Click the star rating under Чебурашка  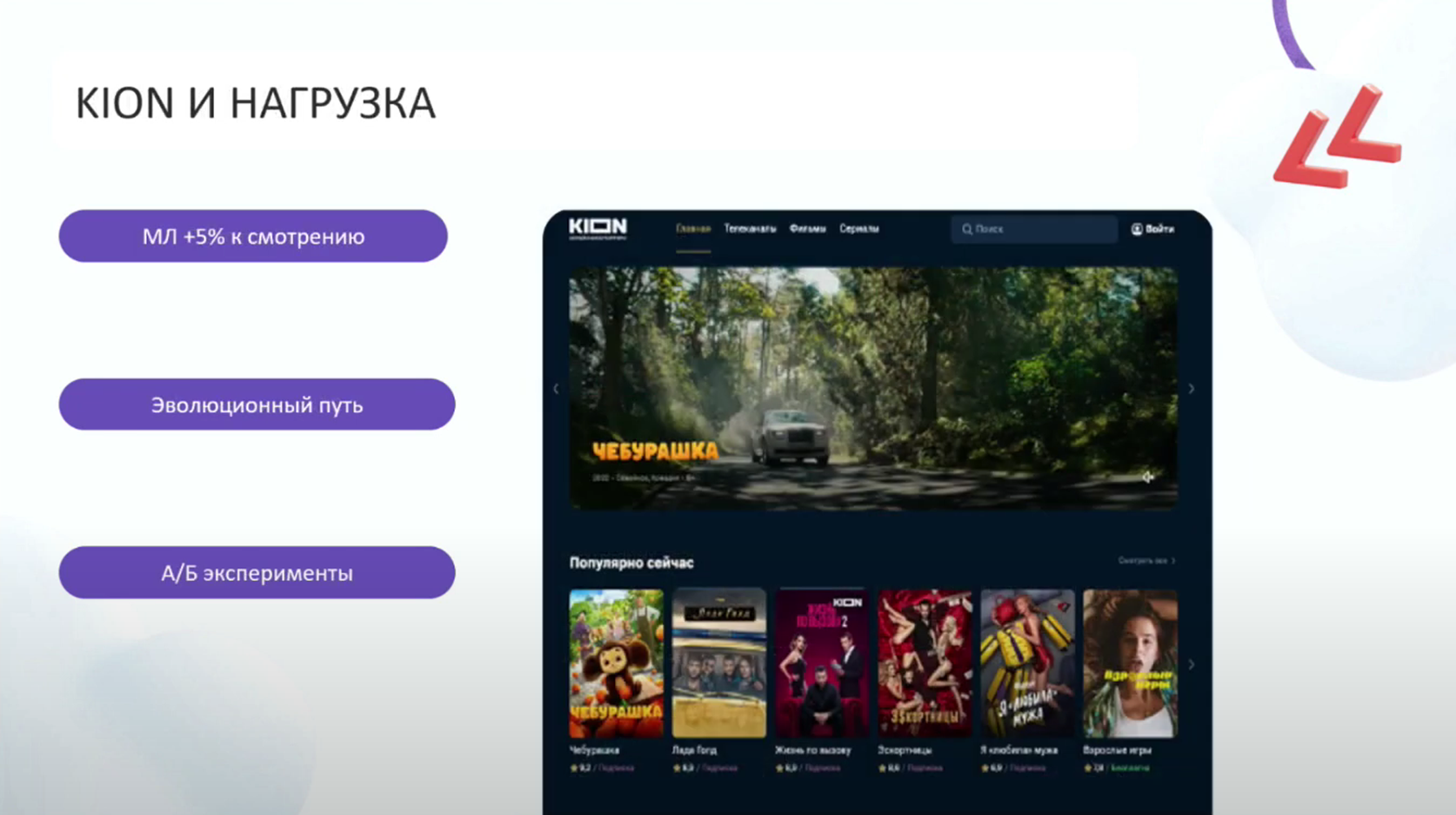580,768
